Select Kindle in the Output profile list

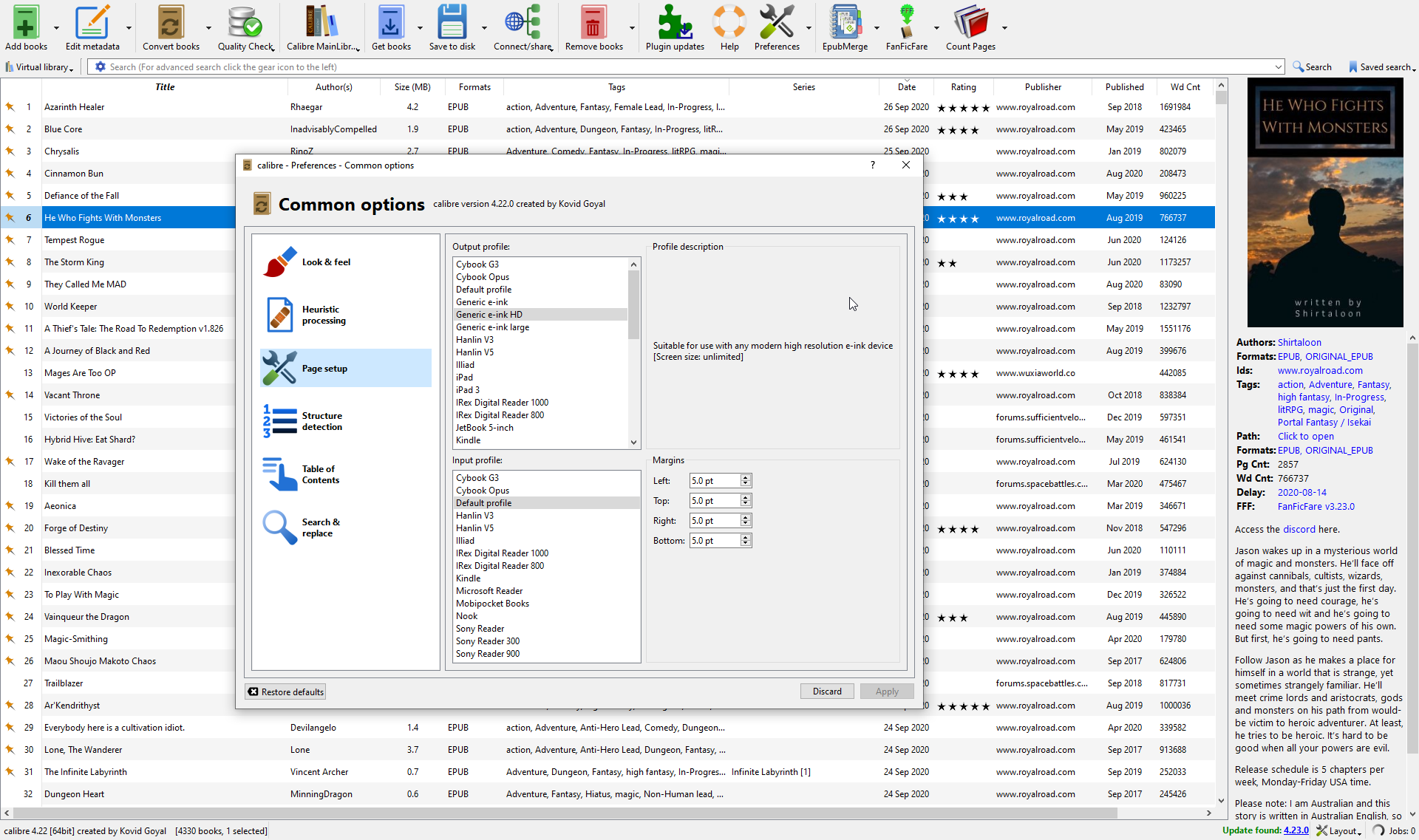pos(468,440)
